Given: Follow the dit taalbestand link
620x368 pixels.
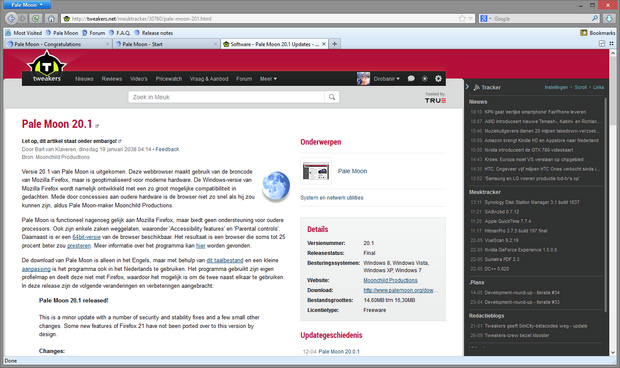Looking at the screenshot, I should (x=225, y=260).
